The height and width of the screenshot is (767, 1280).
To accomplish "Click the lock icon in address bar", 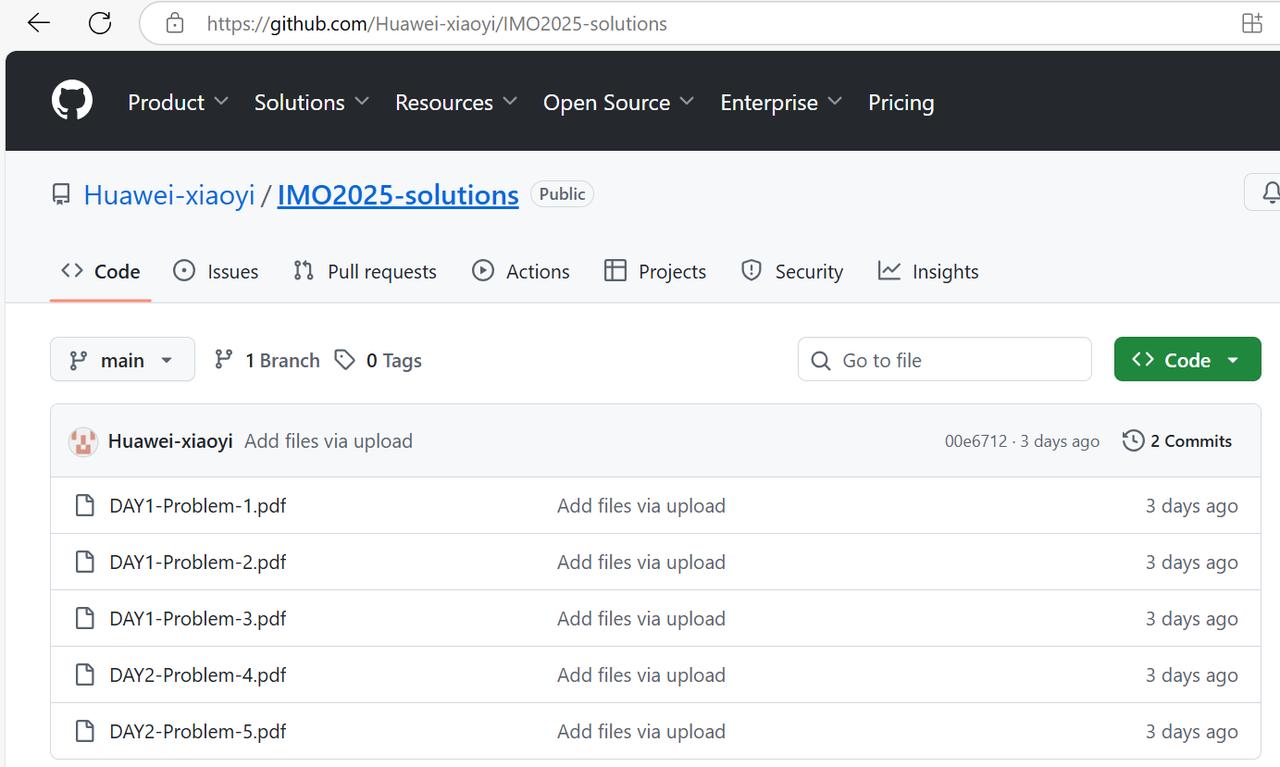I will coord(175,23).
